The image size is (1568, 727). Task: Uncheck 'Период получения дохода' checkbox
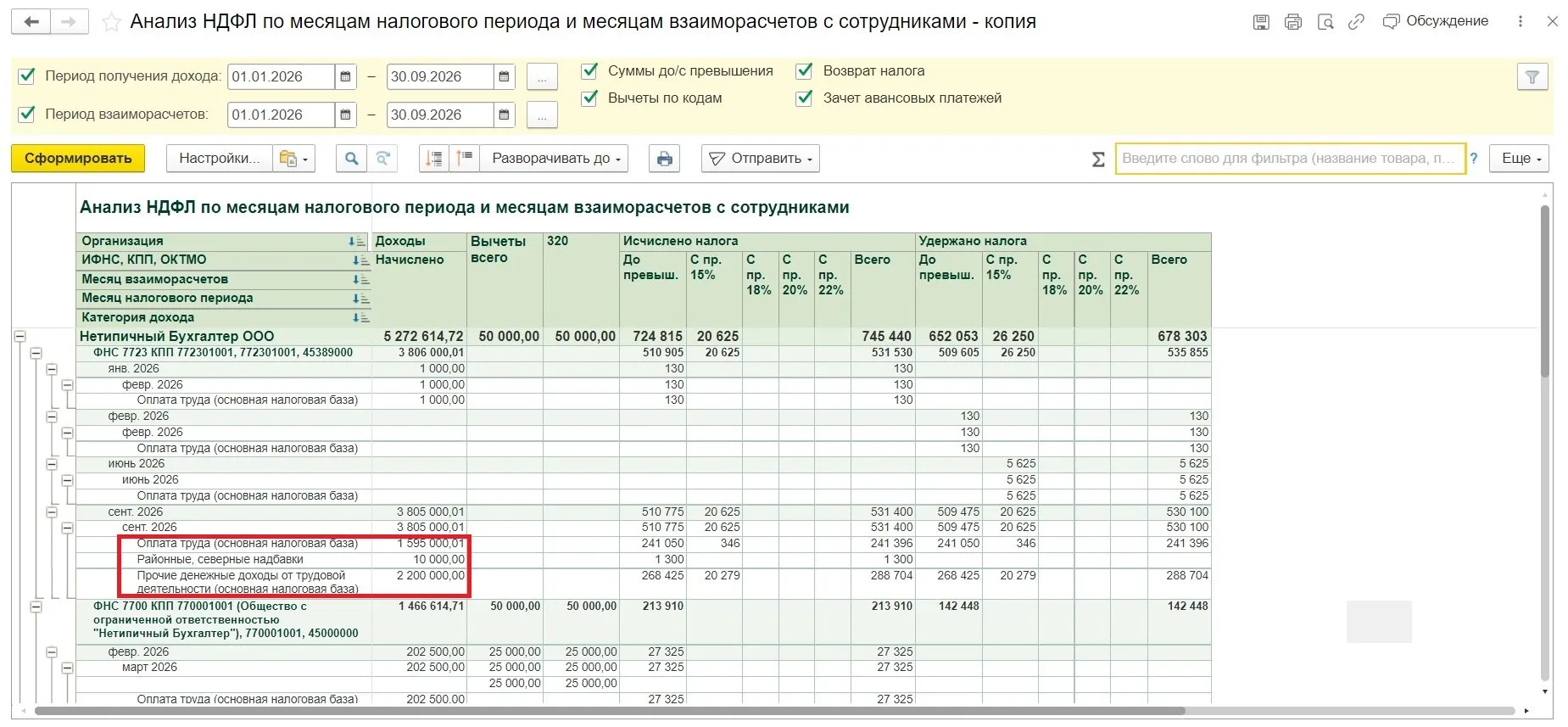tap(26, 75)
